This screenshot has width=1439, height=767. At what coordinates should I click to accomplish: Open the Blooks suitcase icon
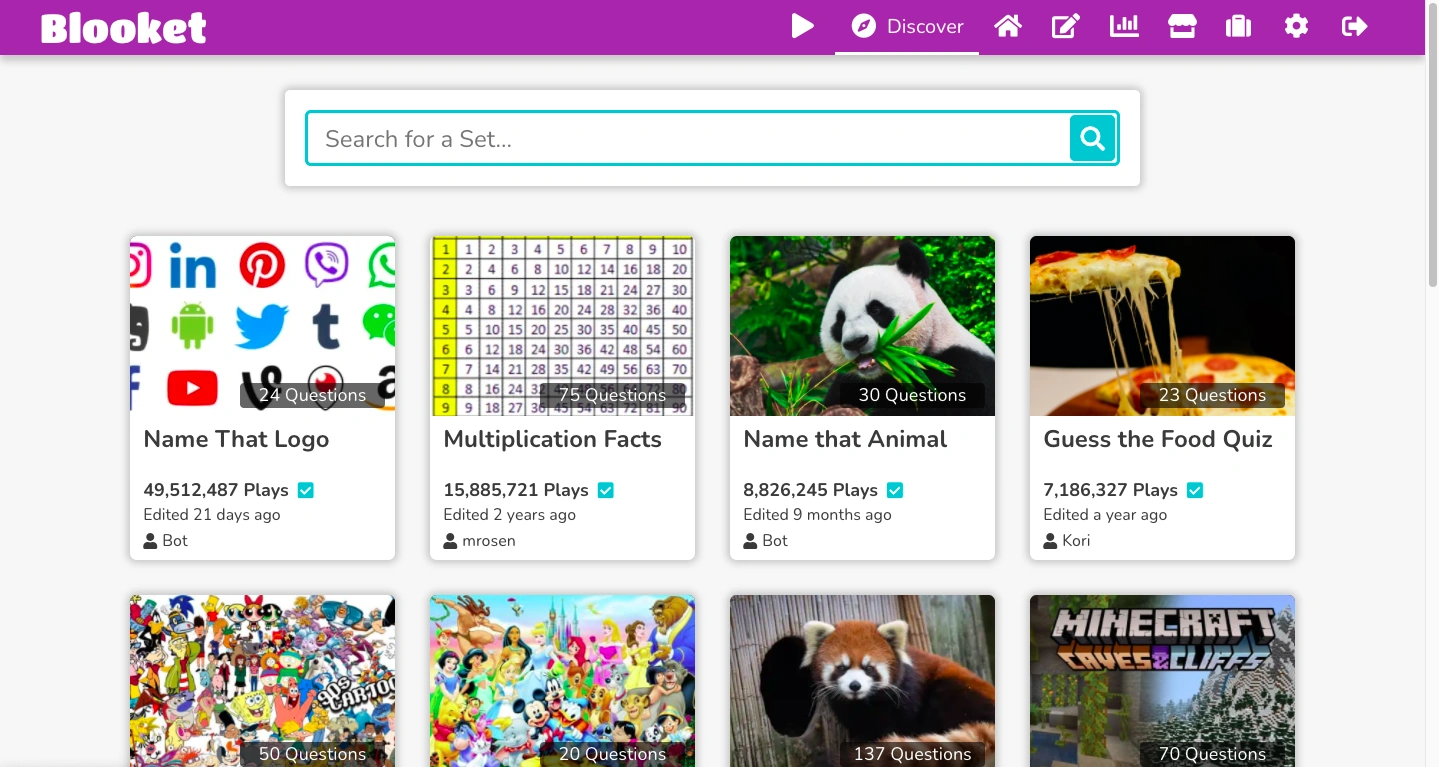1239,26
